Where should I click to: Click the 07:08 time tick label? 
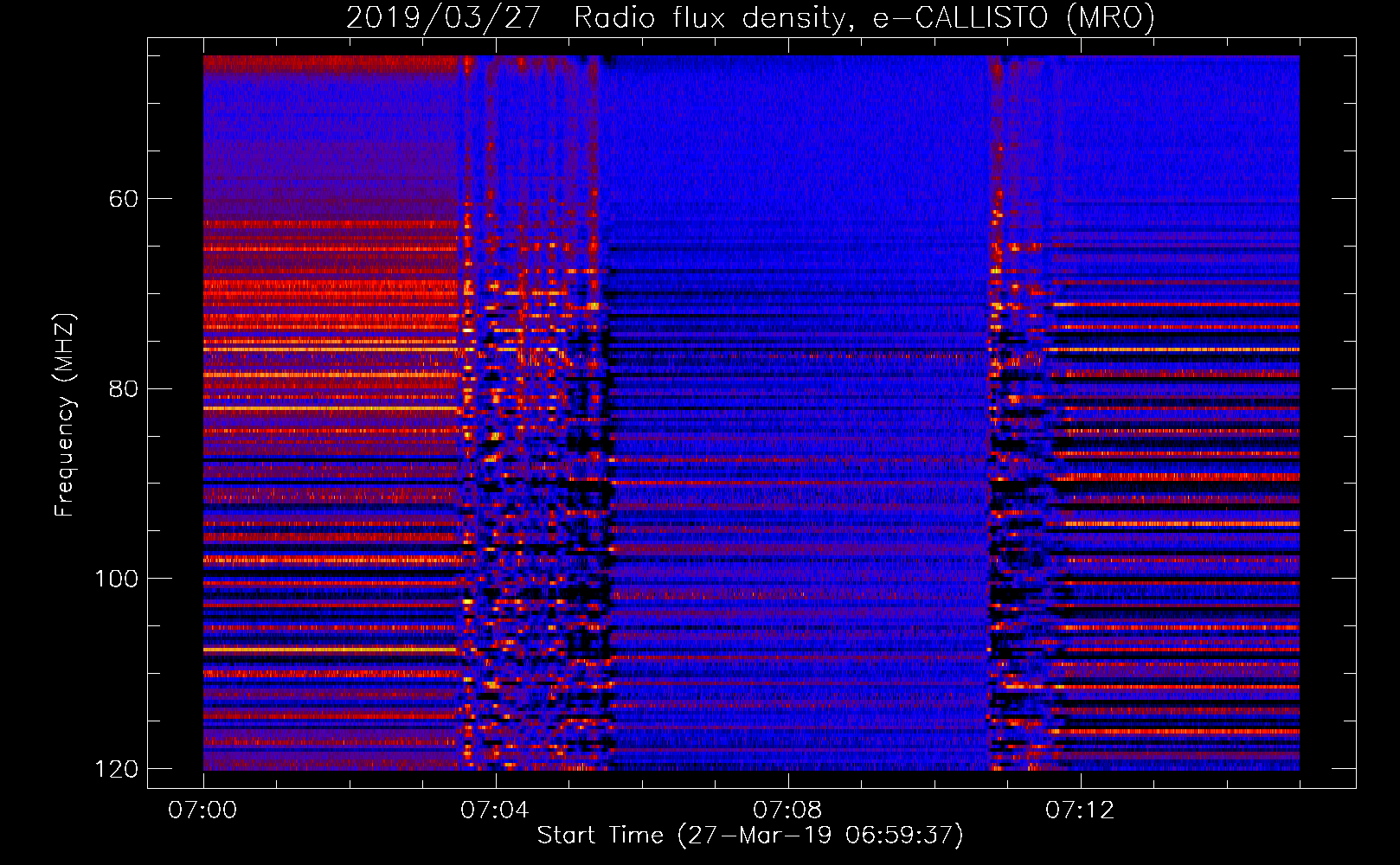pos(787,810)
